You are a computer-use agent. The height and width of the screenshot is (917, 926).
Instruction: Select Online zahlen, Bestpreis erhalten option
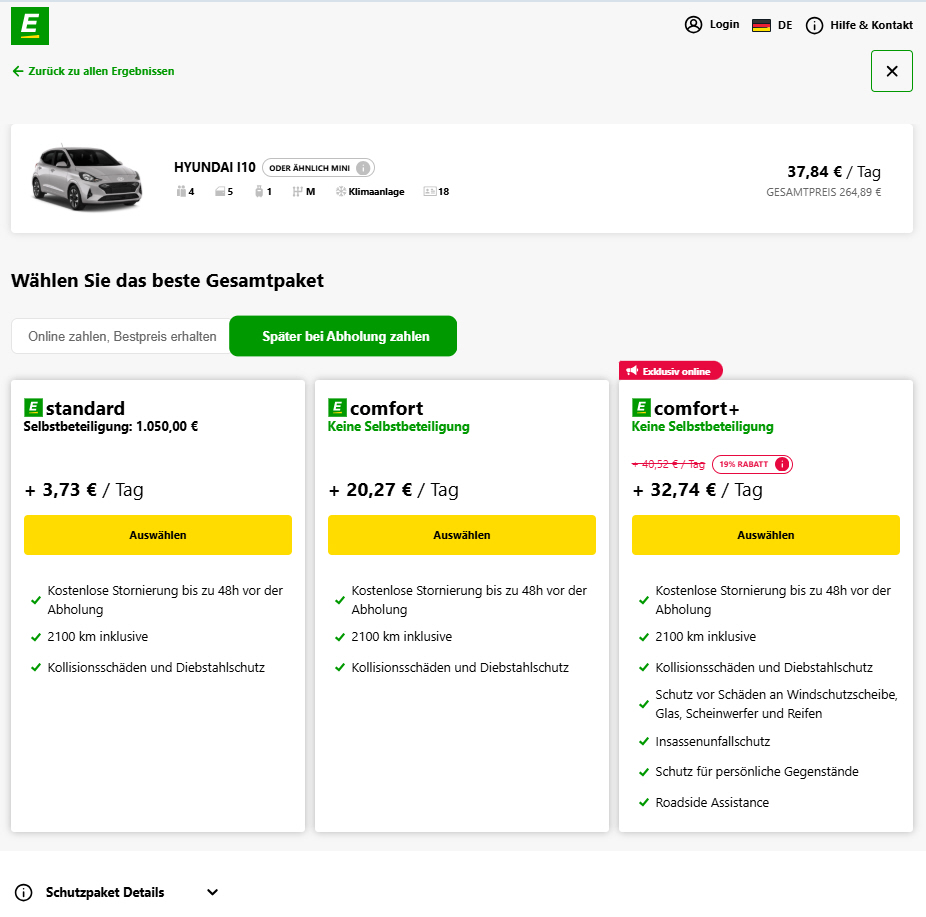coord(122,336)
